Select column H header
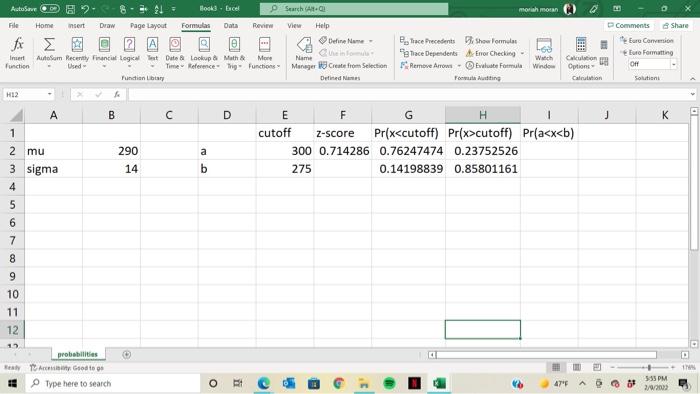 [x=483, y=115]
